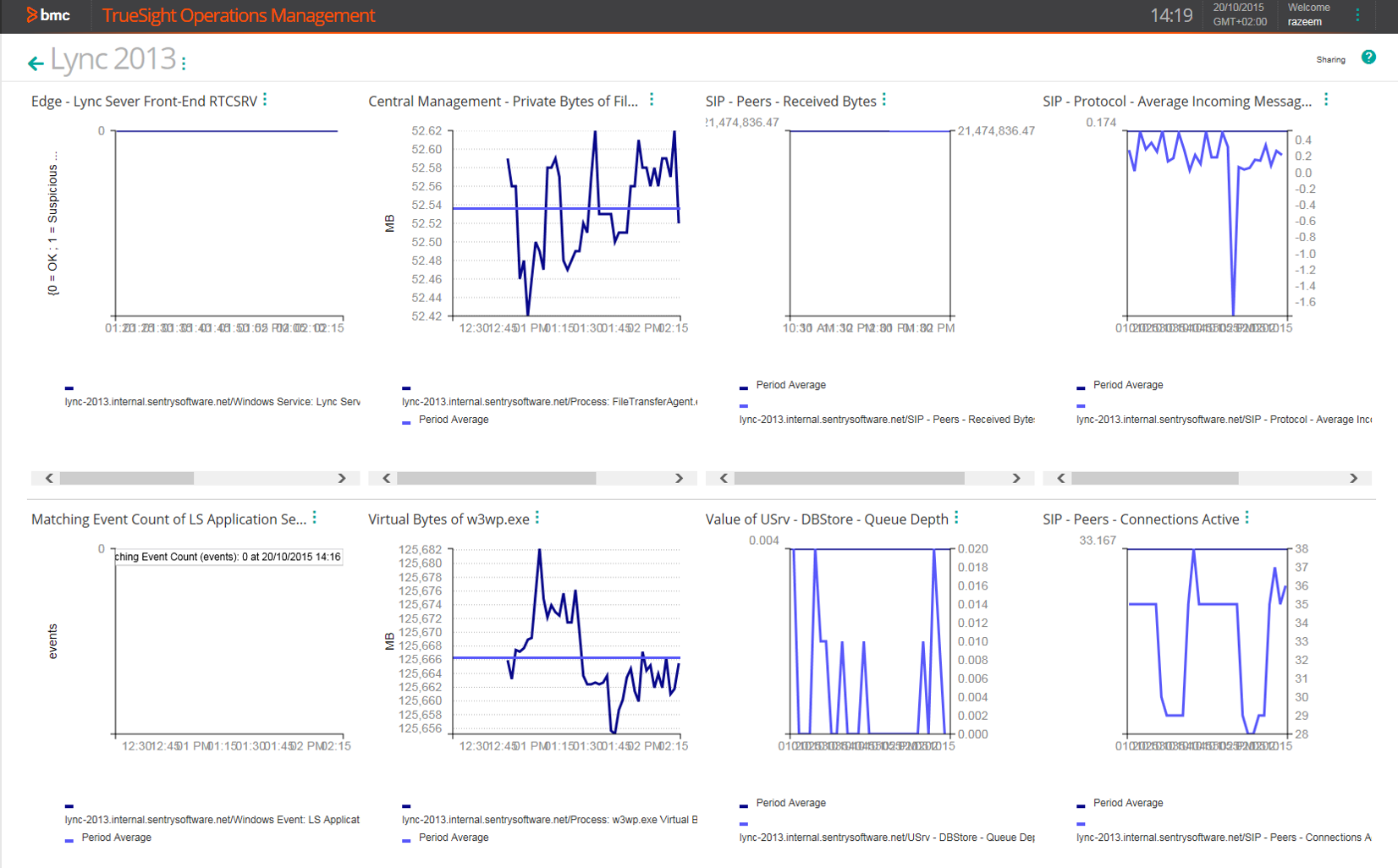Click left arrow of Edge chart legend scrollbar

pos(49,478)
